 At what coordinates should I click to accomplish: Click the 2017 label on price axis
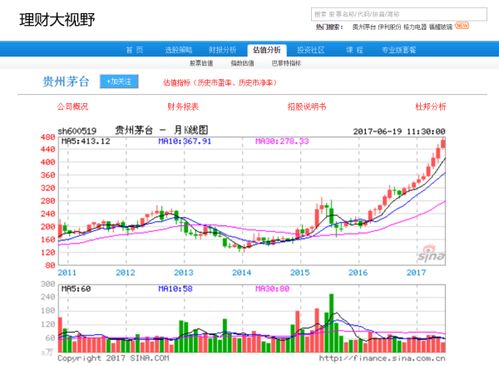[x=416, y=273]
